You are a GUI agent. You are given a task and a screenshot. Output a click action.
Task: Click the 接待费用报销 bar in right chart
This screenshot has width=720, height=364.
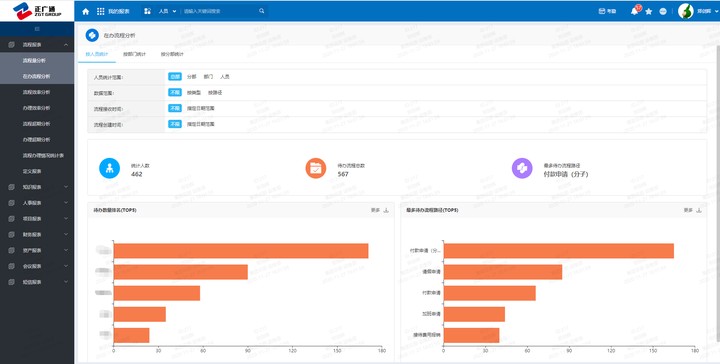click(x=471, y=335)
